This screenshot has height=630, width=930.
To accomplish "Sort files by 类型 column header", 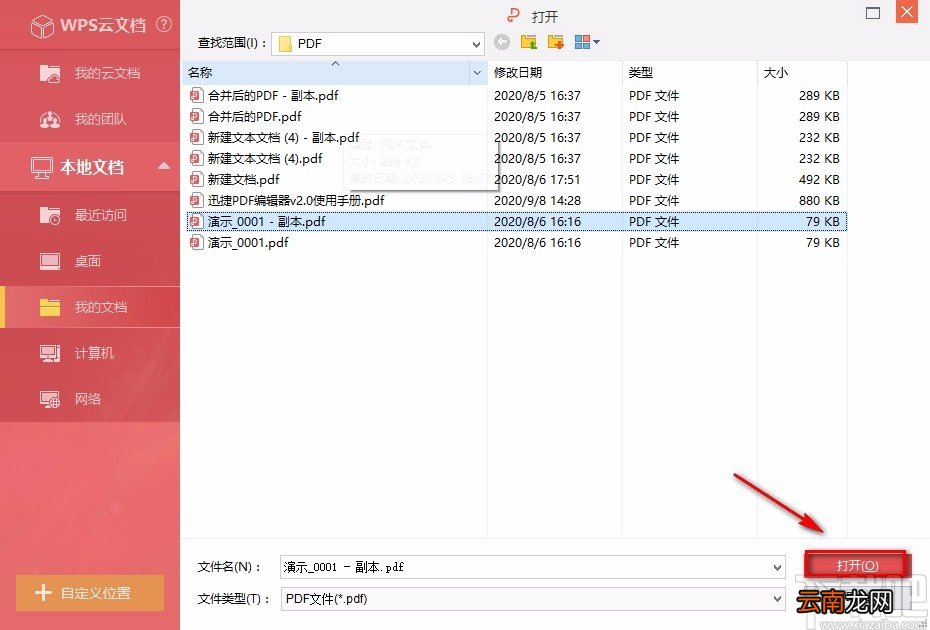I will click(x=689, y=72).
